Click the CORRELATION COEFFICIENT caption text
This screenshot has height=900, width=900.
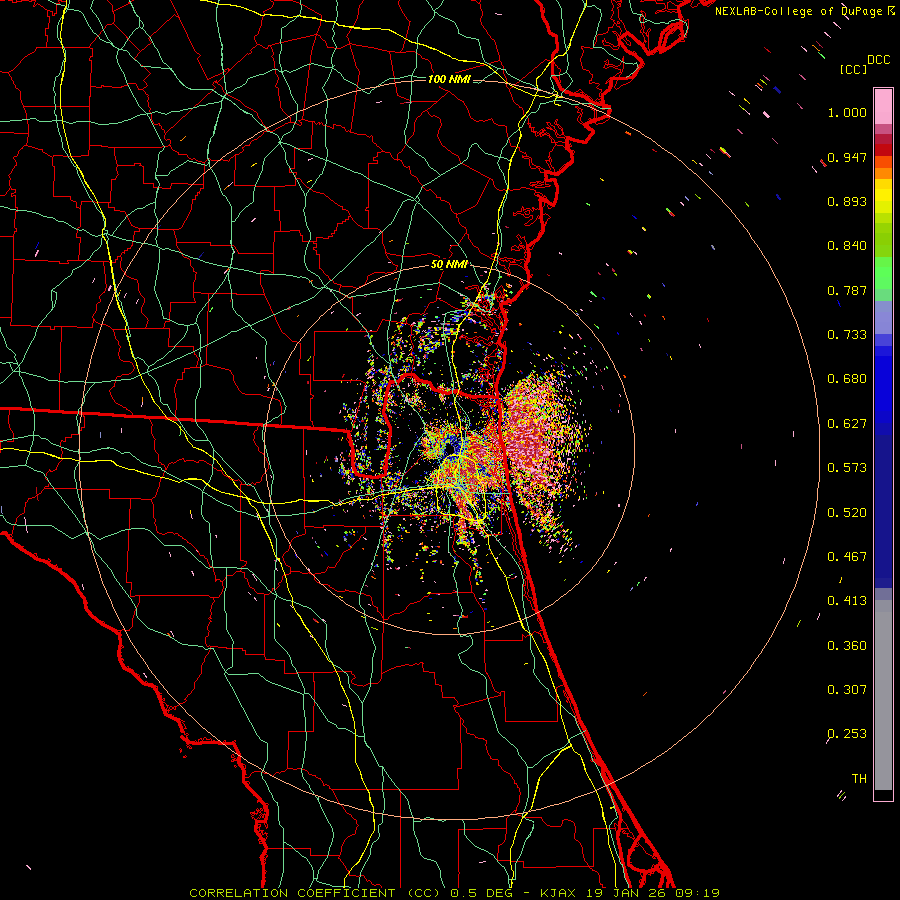[x=292, y=893]
